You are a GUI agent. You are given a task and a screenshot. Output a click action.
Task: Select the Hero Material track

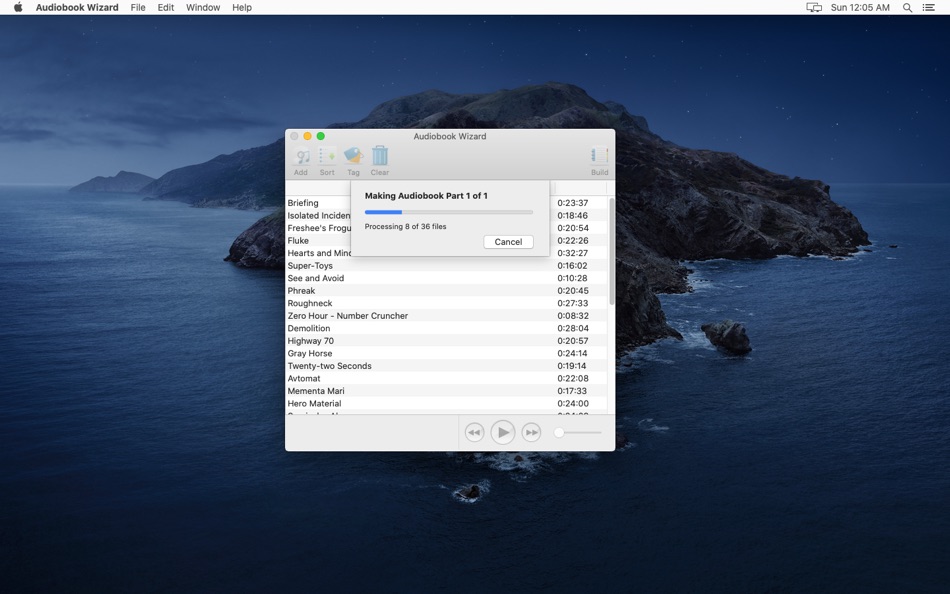(x=447, y=404)
